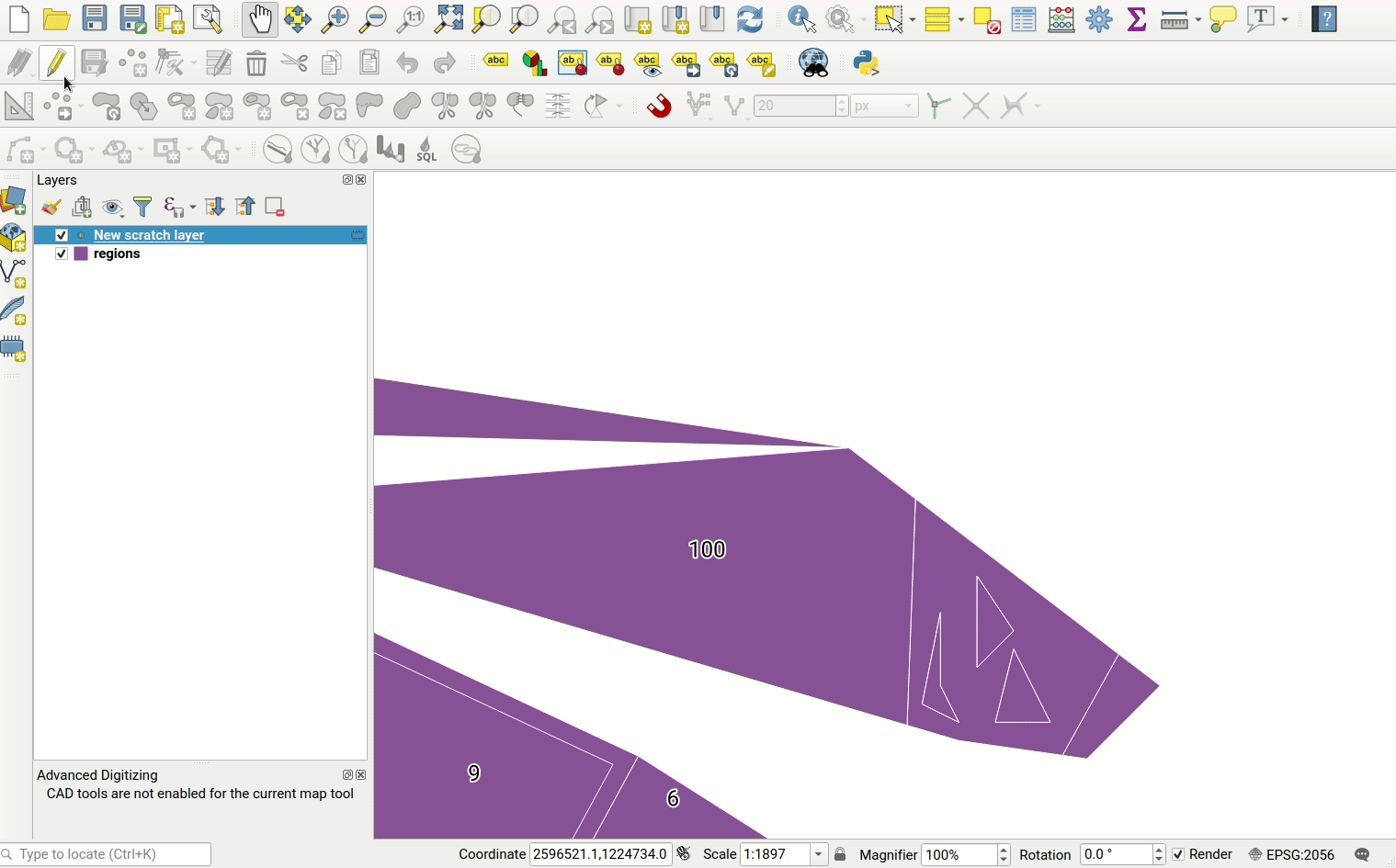Enable snapping with the magnet icon

[x=659, y=107]
